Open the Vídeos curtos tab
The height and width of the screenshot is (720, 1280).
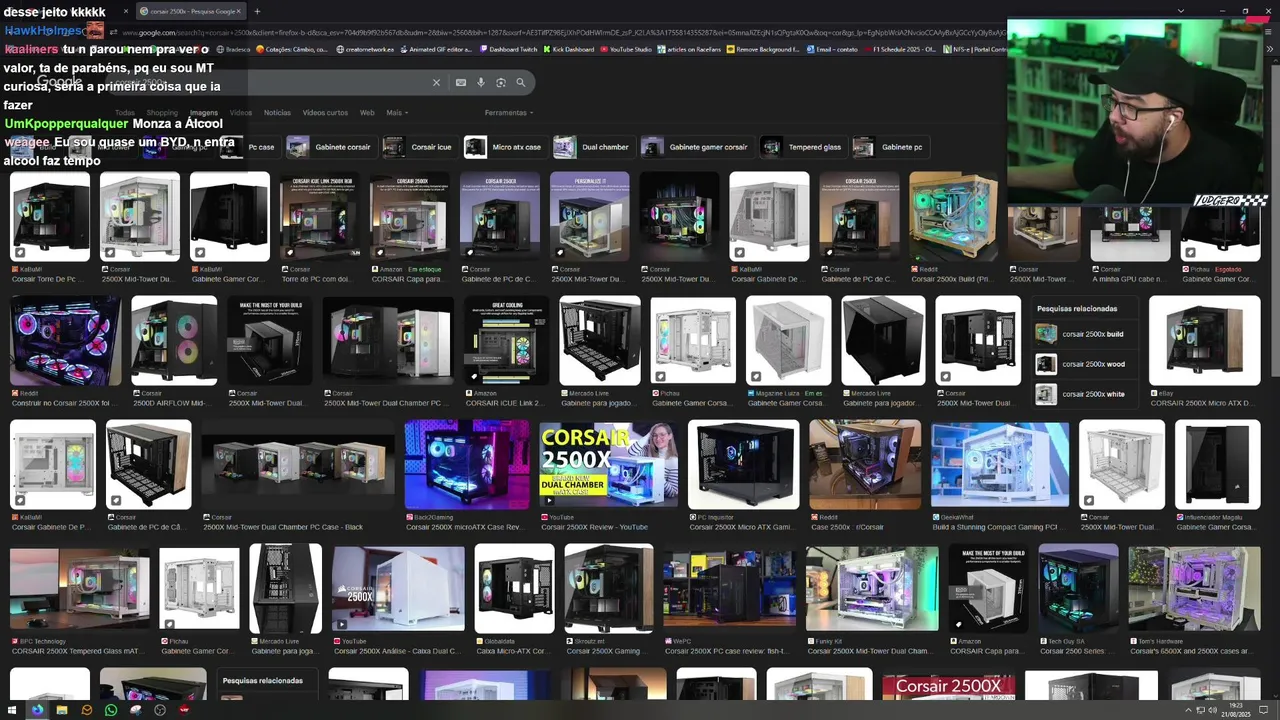(x=325, y=113)
